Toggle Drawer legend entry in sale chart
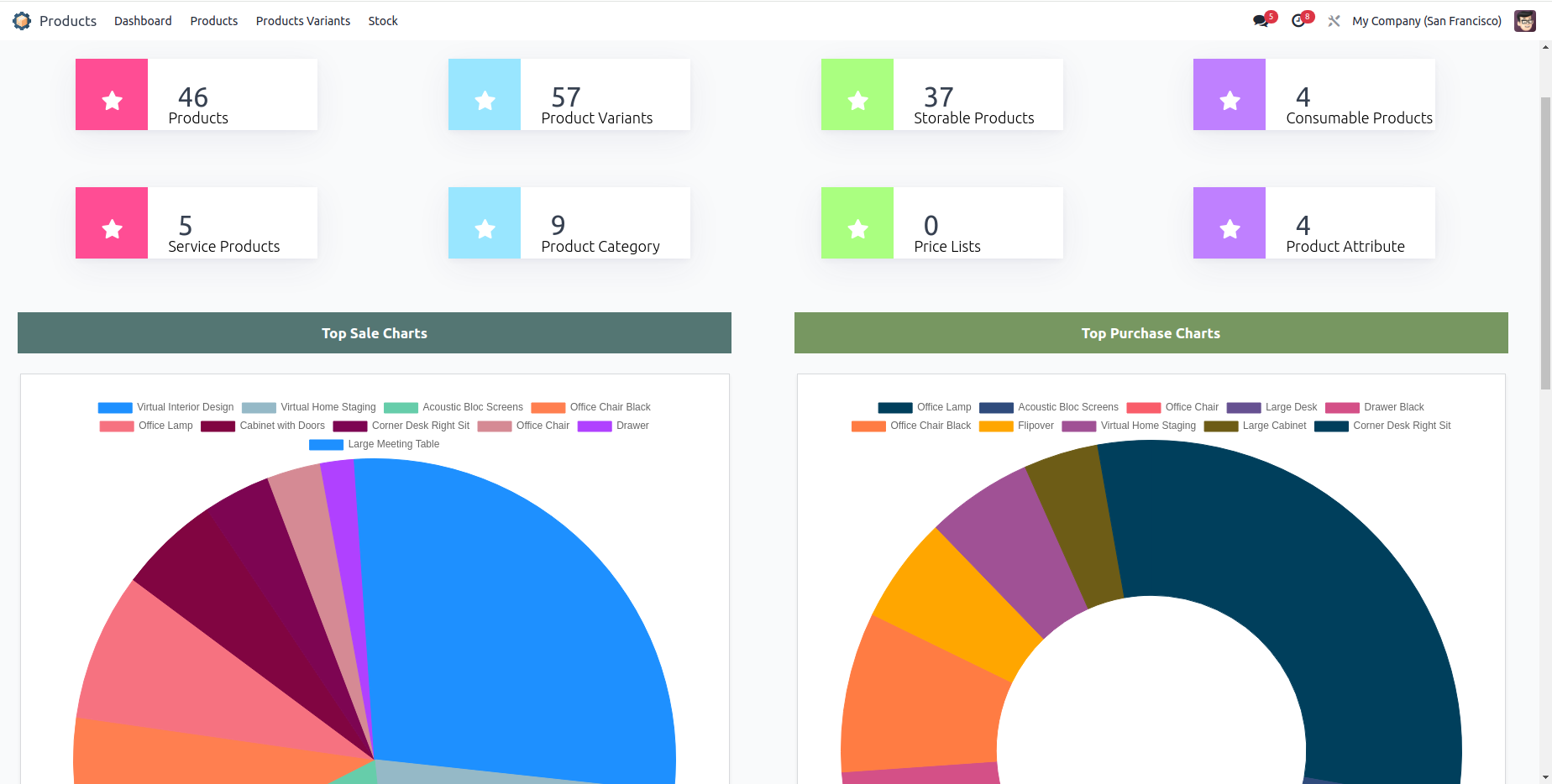 pyautogui.click(x=613, y=426)
